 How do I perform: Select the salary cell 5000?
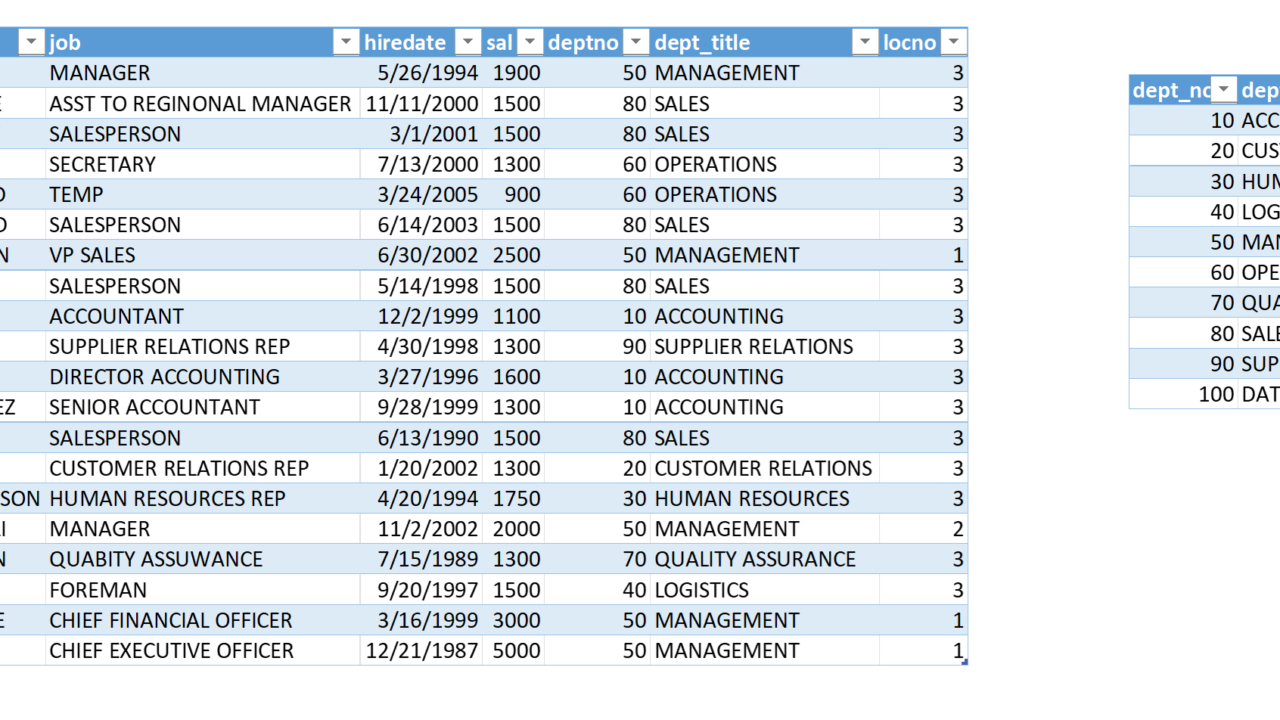(513, 650)
